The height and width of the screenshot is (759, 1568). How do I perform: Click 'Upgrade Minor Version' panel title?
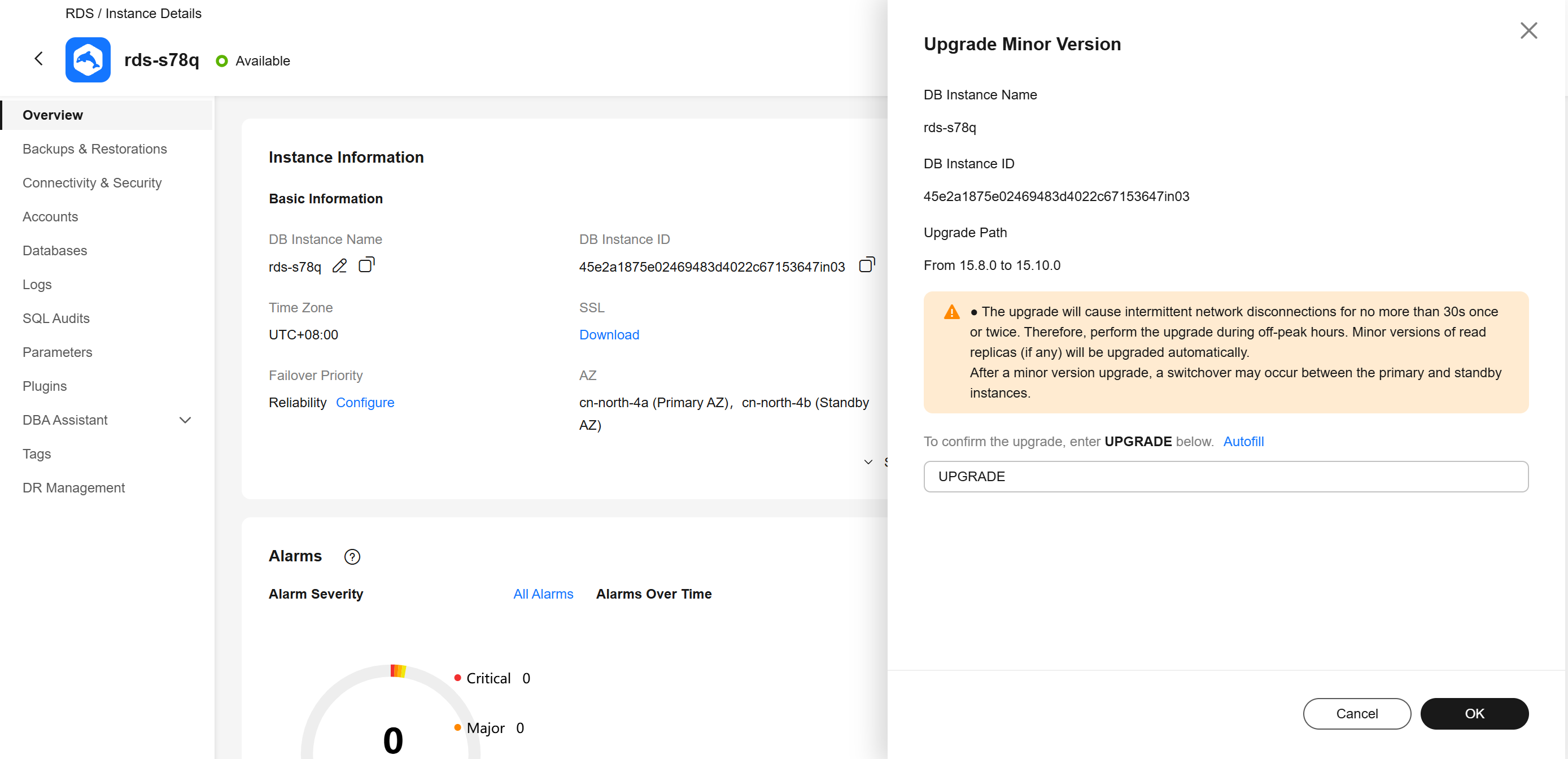click(1022, 44)
